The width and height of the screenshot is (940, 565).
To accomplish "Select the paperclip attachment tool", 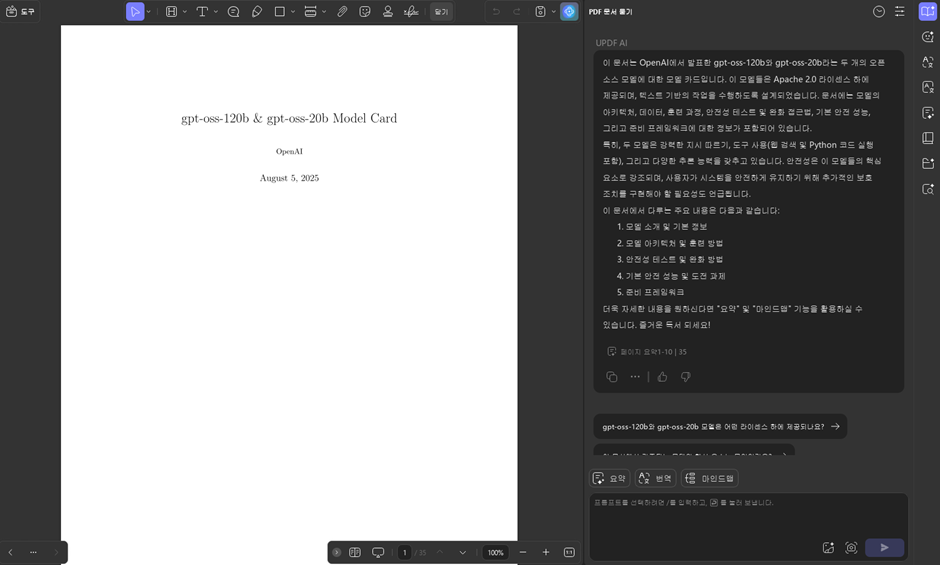I will pyautogui.click(x=342, y=11).
